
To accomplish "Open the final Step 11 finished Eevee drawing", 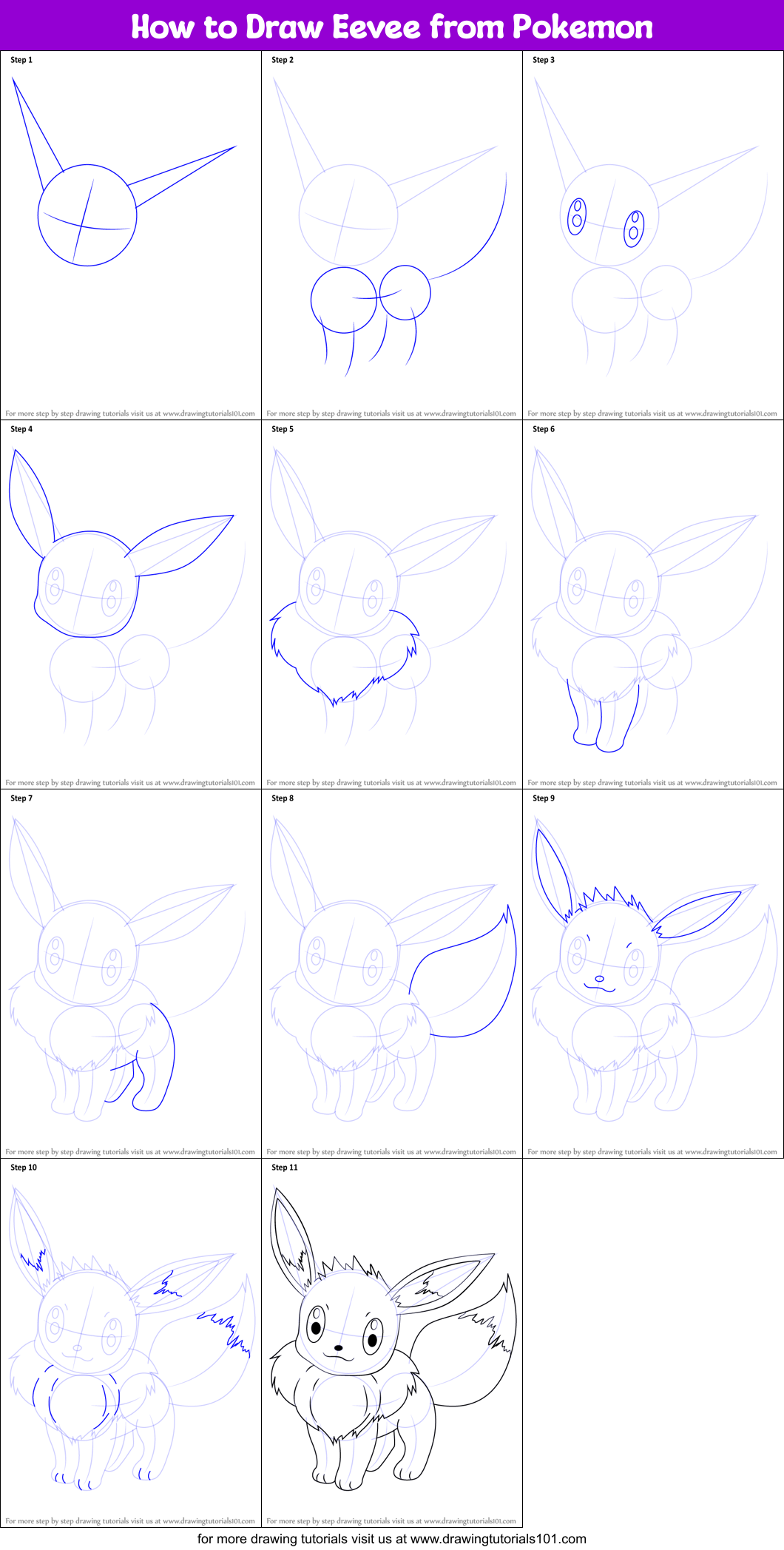I will point(392,1339).
